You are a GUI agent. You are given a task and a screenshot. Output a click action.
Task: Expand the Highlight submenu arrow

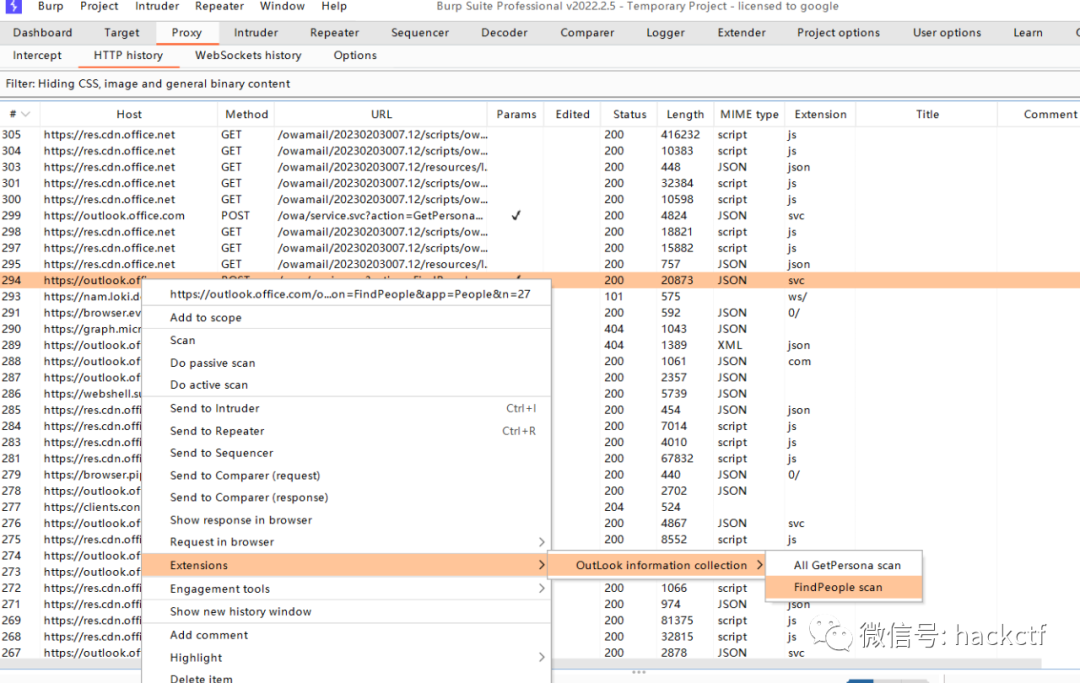541,658
